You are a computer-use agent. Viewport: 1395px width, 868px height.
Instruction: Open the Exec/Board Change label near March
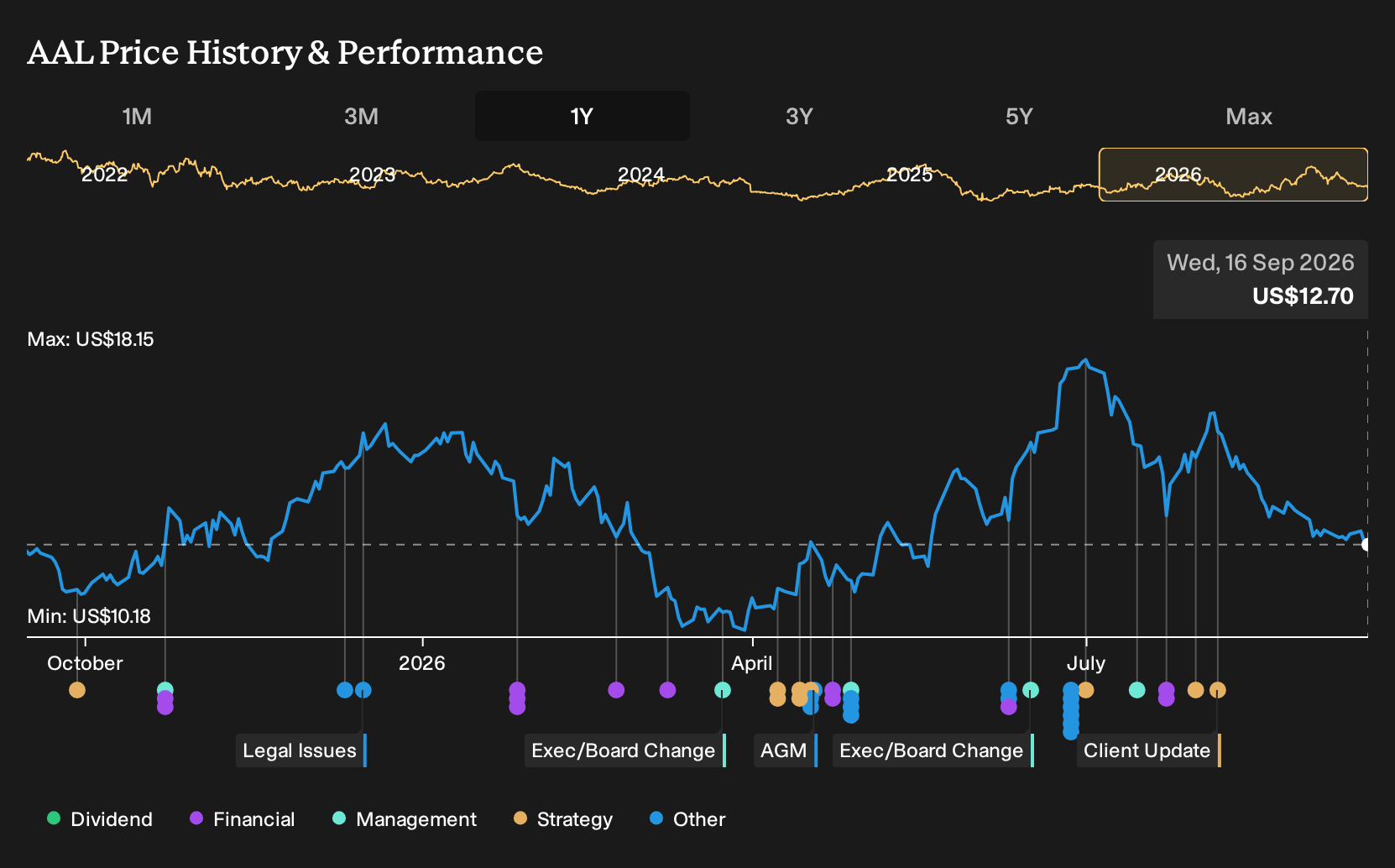625,750
